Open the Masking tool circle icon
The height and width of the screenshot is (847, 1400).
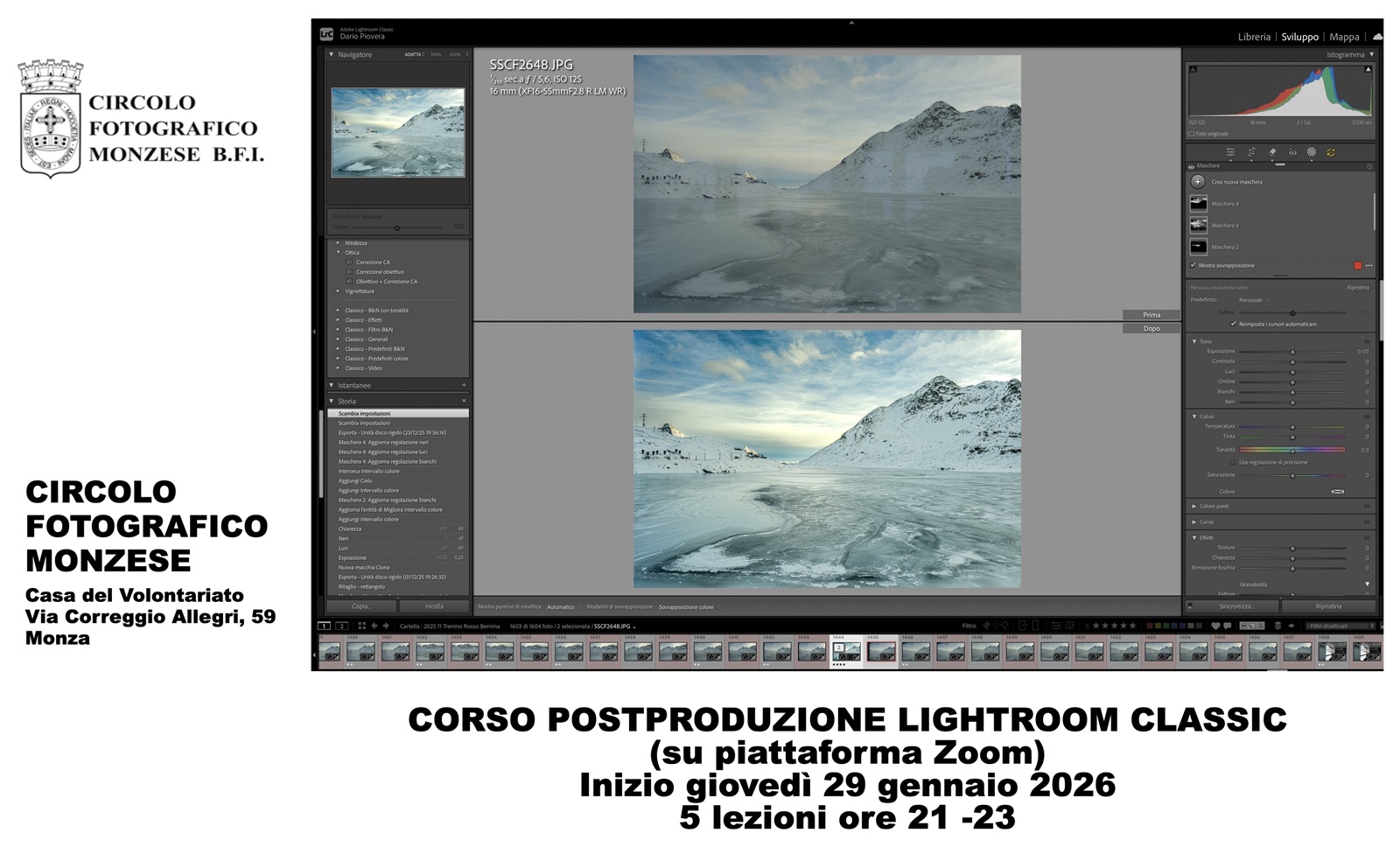[x=1312, y=152]
